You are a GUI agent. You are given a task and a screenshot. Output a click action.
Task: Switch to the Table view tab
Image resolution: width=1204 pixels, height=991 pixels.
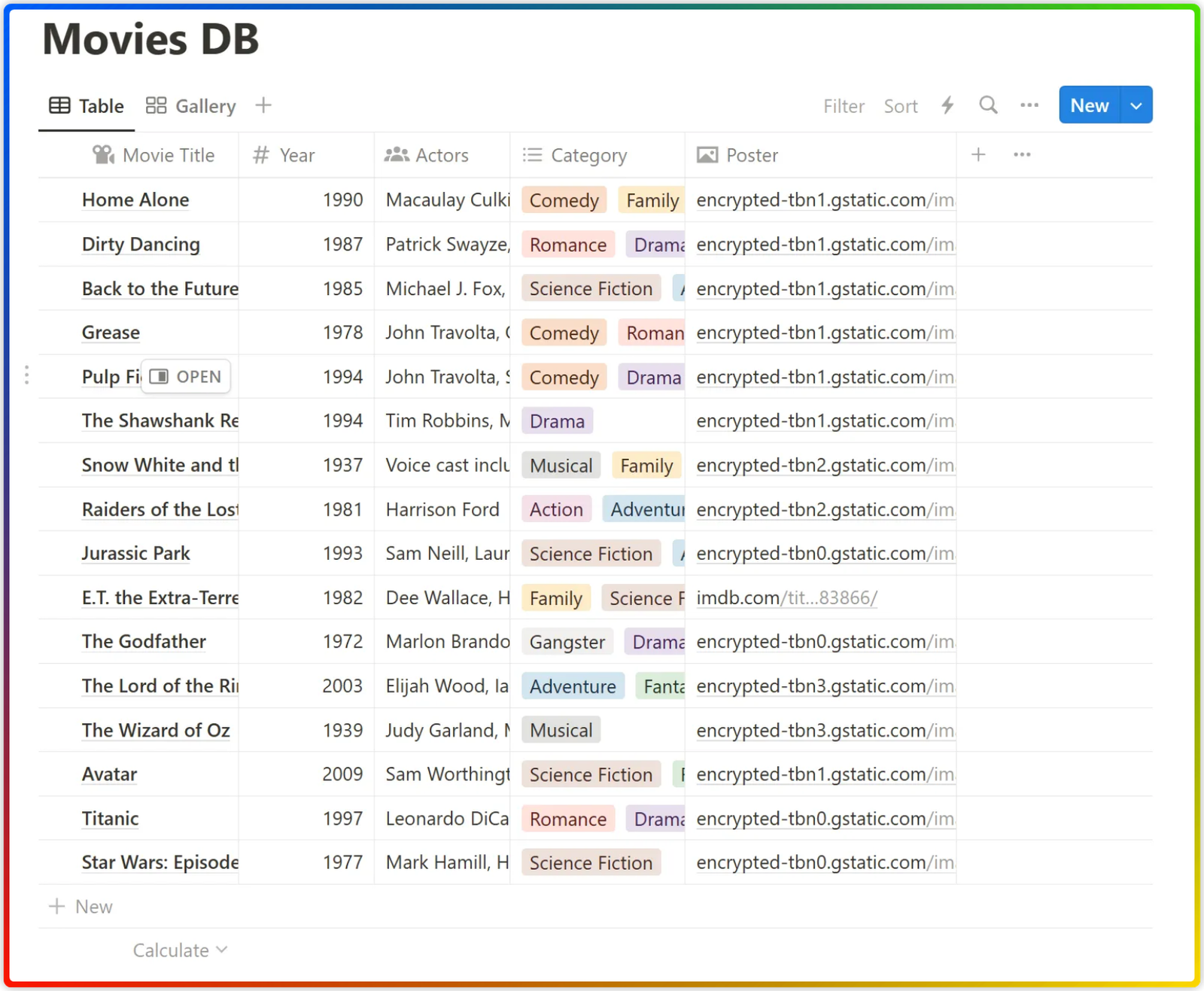coord(86,105)
